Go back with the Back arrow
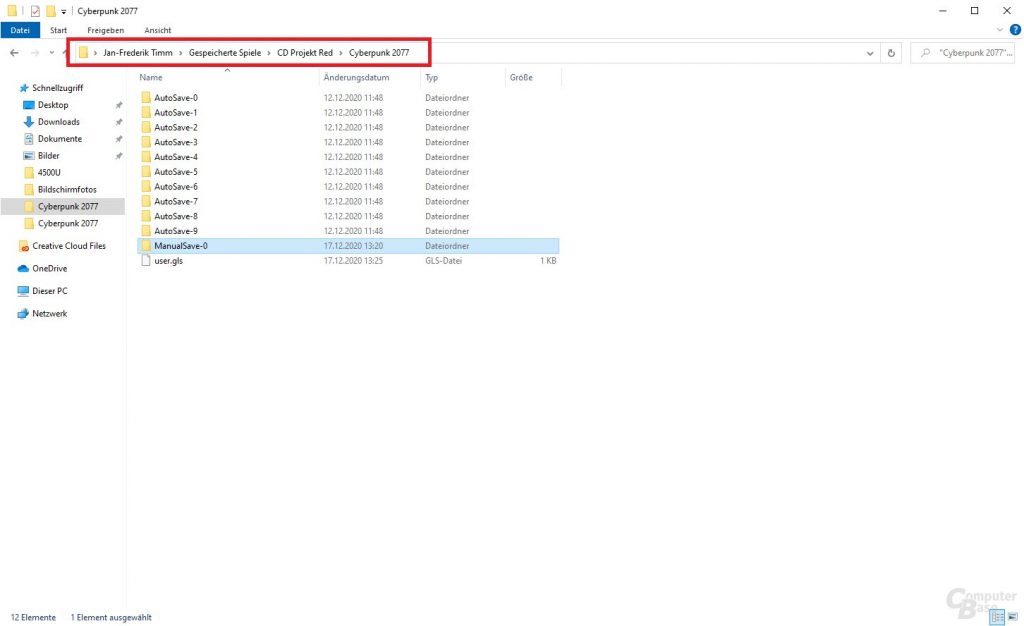The height and width of the screenshot is (626, 1024). pyautogui.click(x=14, y=53)
